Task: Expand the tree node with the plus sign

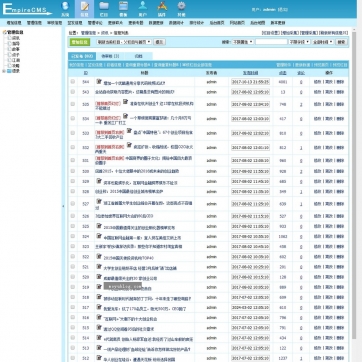Action: pos(4,71)
